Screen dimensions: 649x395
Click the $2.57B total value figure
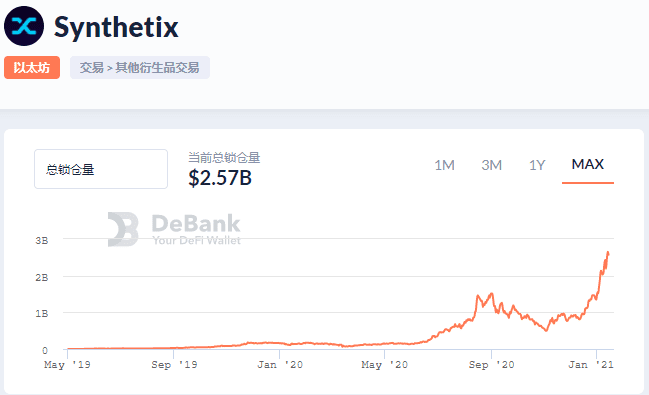coord(220,178)
